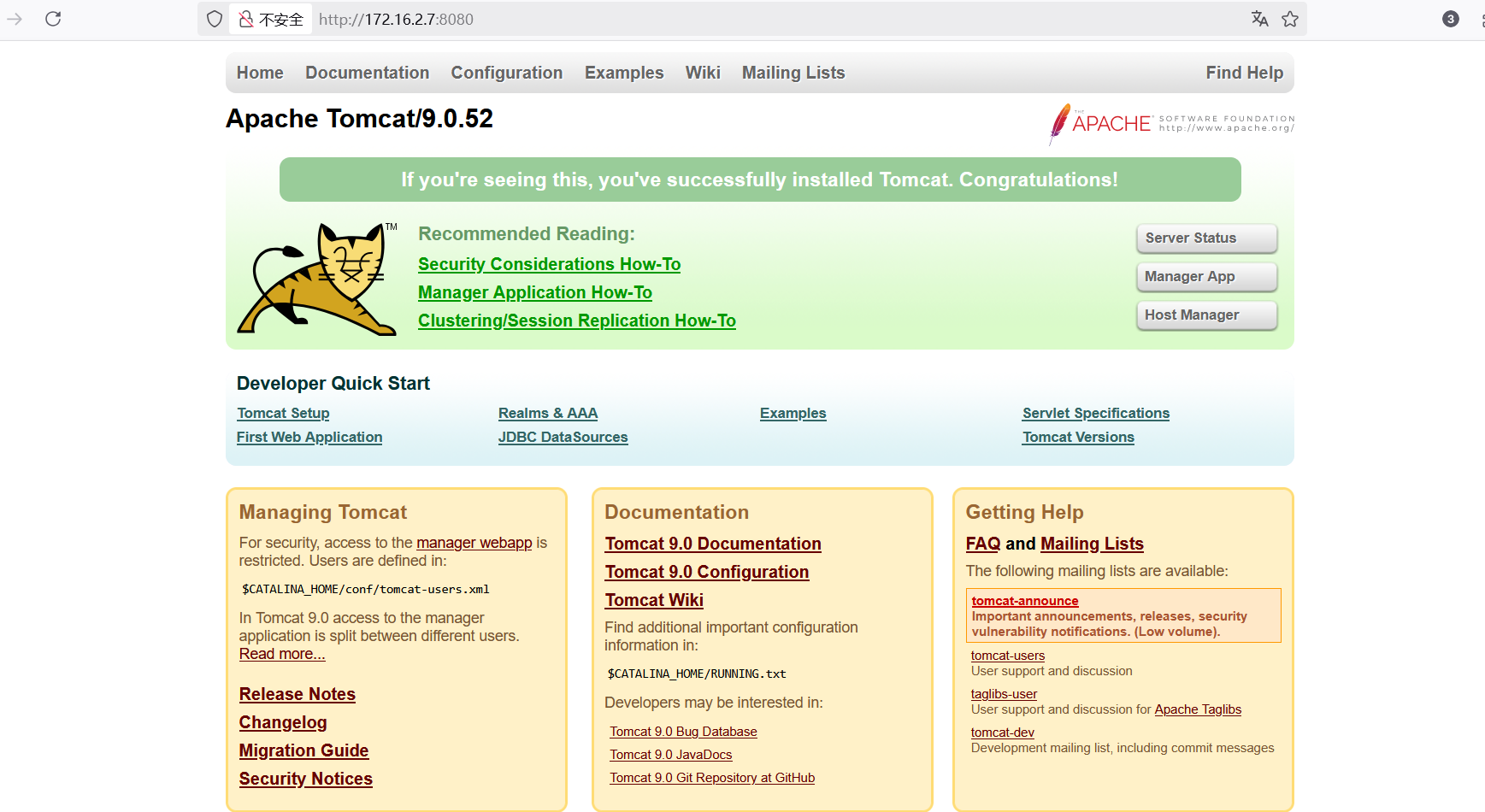The width and height of the screenshot is (1485, 812).
Task: Open the Tomcat Wiki link
Action: [x=654, y=600]
